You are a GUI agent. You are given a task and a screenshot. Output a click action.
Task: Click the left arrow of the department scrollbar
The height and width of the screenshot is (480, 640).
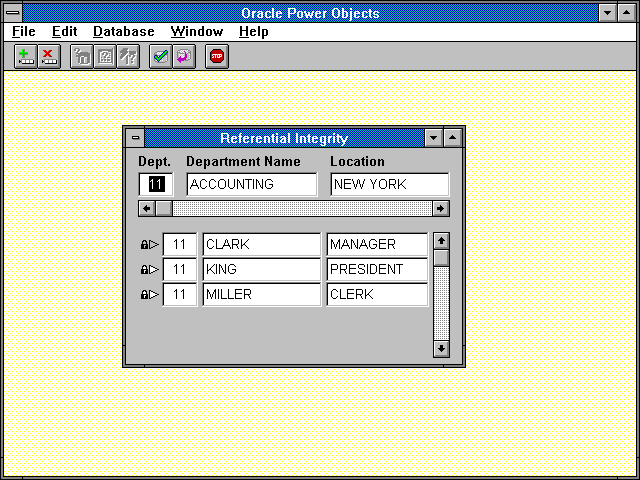[147, 208]
